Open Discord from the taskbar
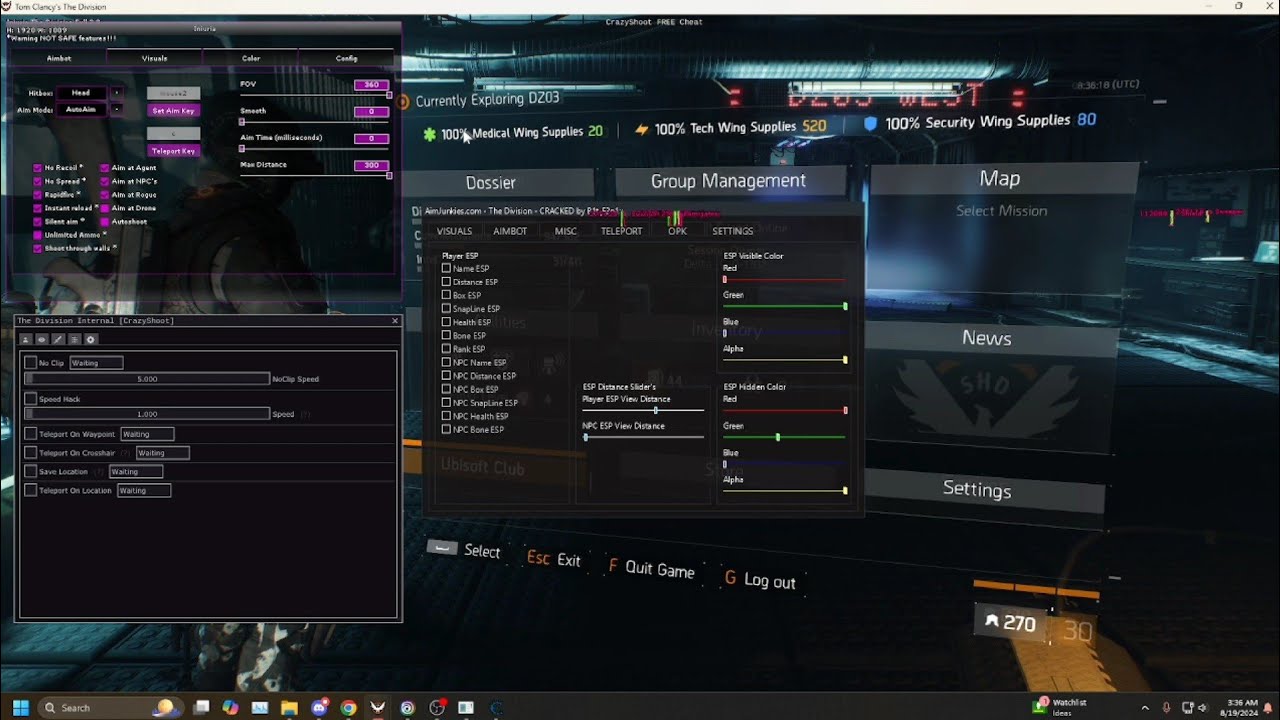The image size is (1280, 720). [319, 707]
